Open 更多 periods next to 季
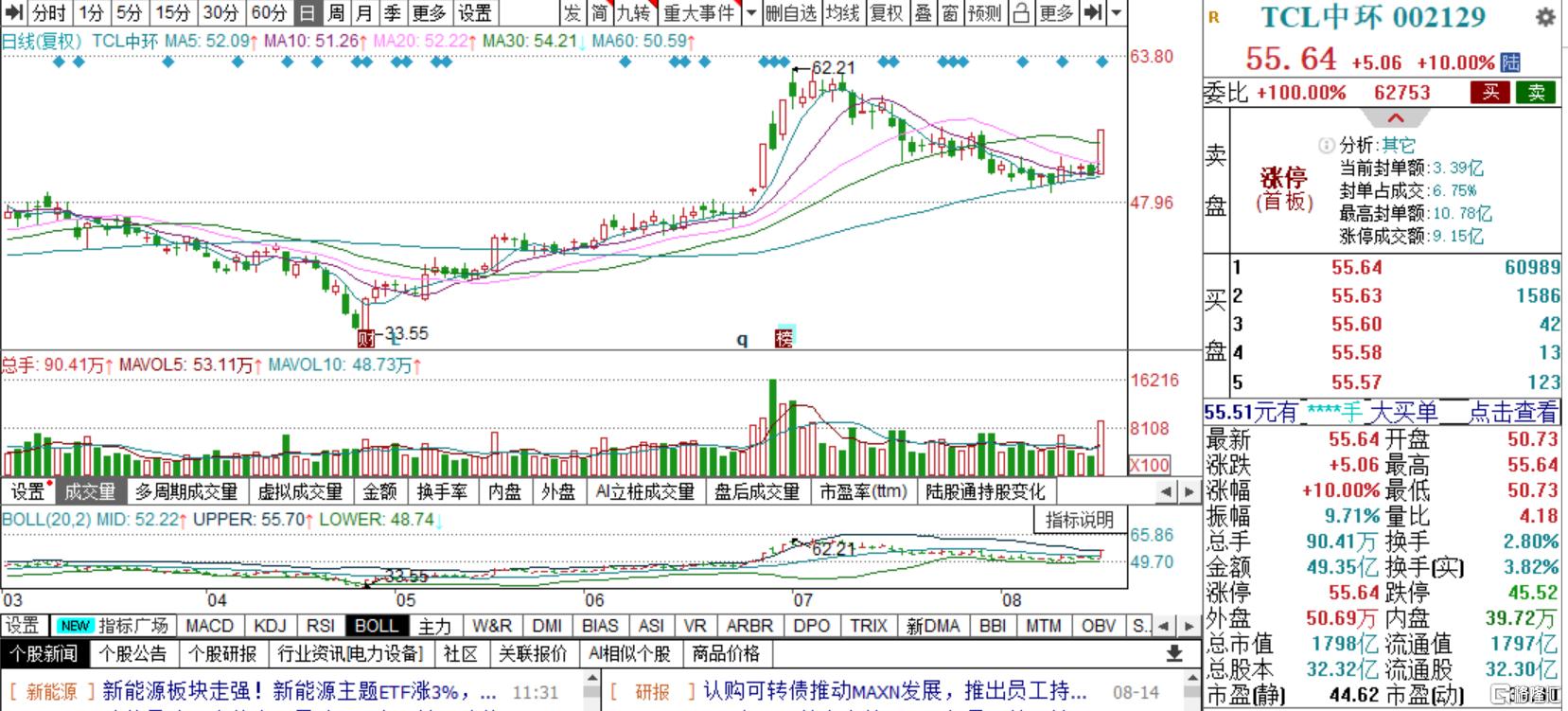 (x=429, y=12)
